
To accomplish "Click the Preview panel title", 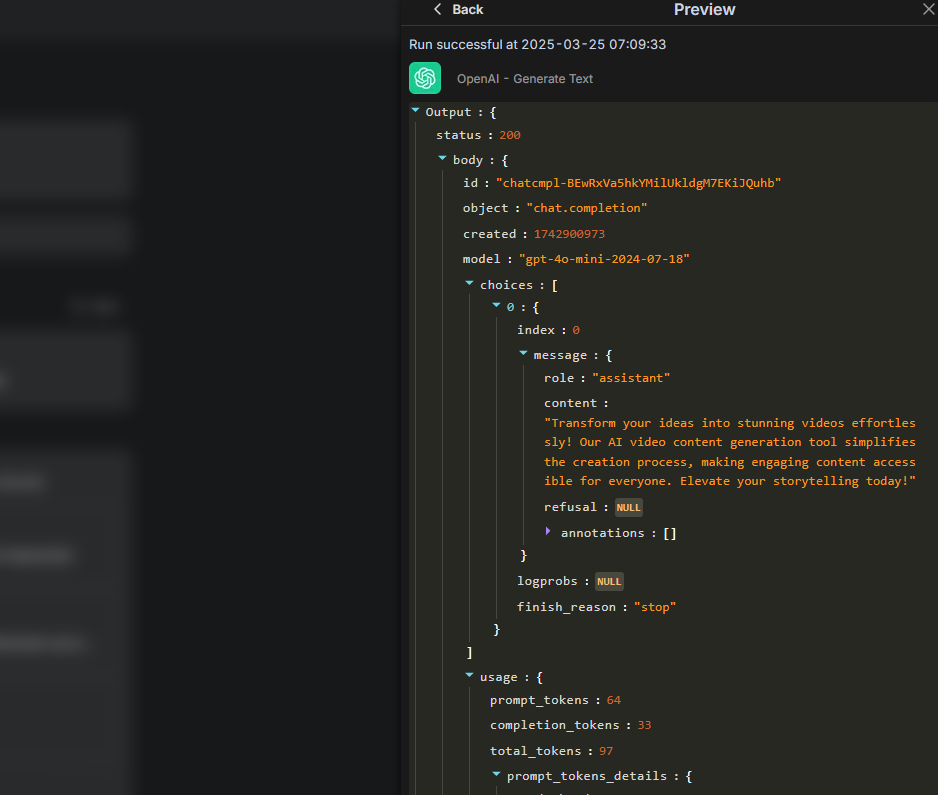I will 704,10.
